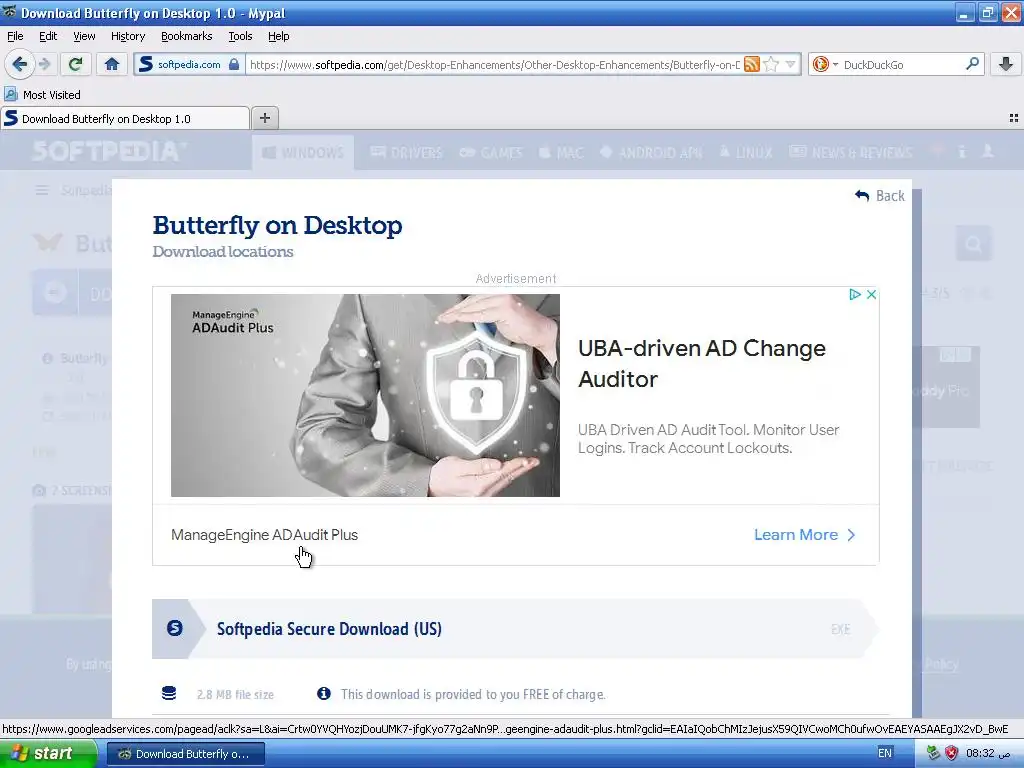The width and height of the screenshot is (1024, 768).
Task: Select the Download Butterfly on Desktop tab
Action: tap(125, 118)
